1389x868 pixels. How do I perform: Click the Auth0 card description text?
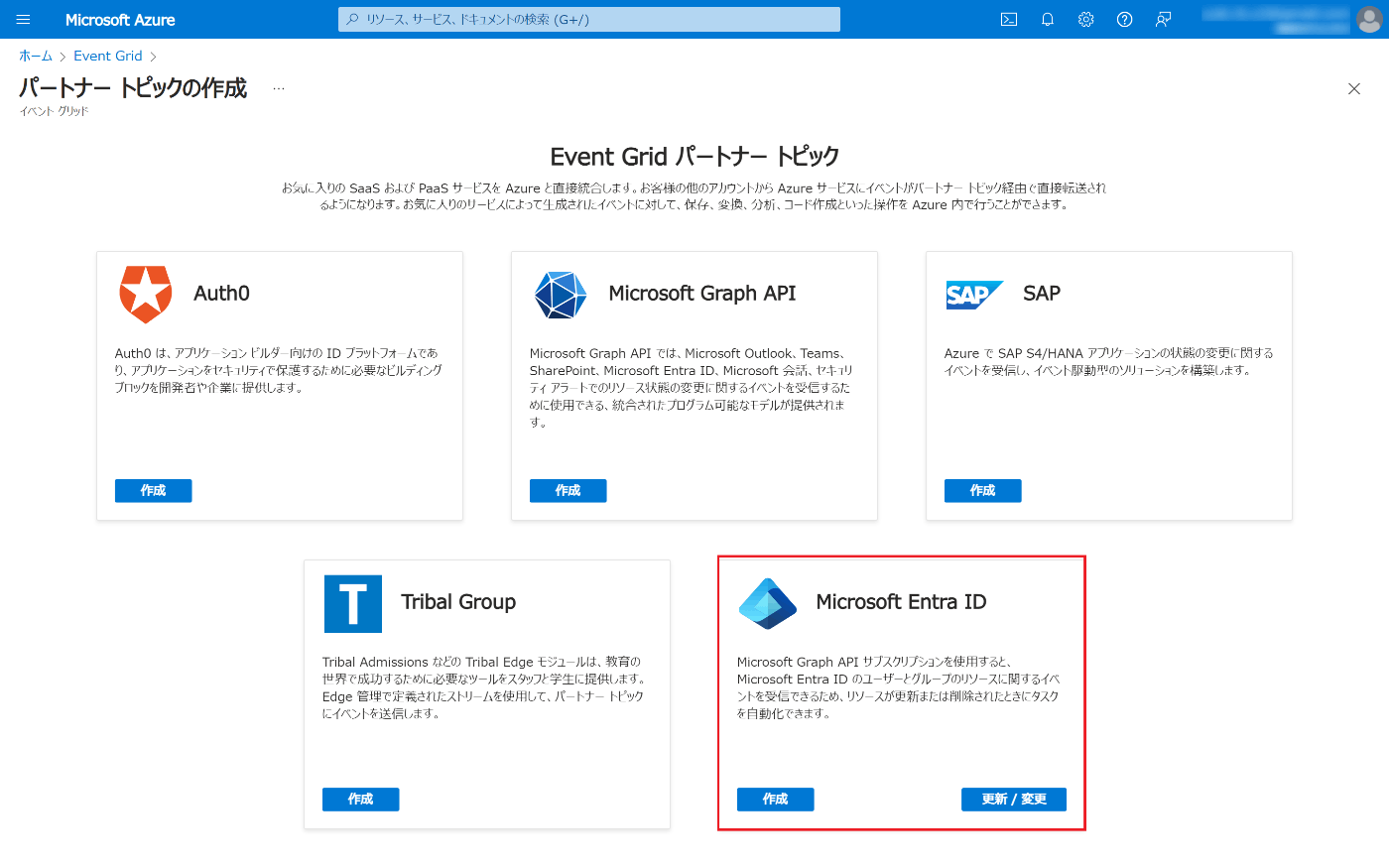(x=279, y=370)
